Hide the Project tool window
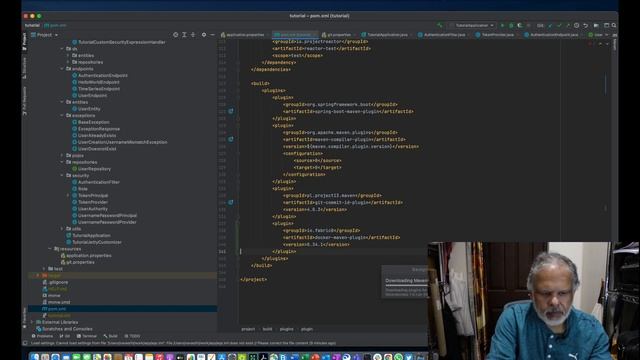Viewport: 640px width, 360px height. (x=212, y=35)
